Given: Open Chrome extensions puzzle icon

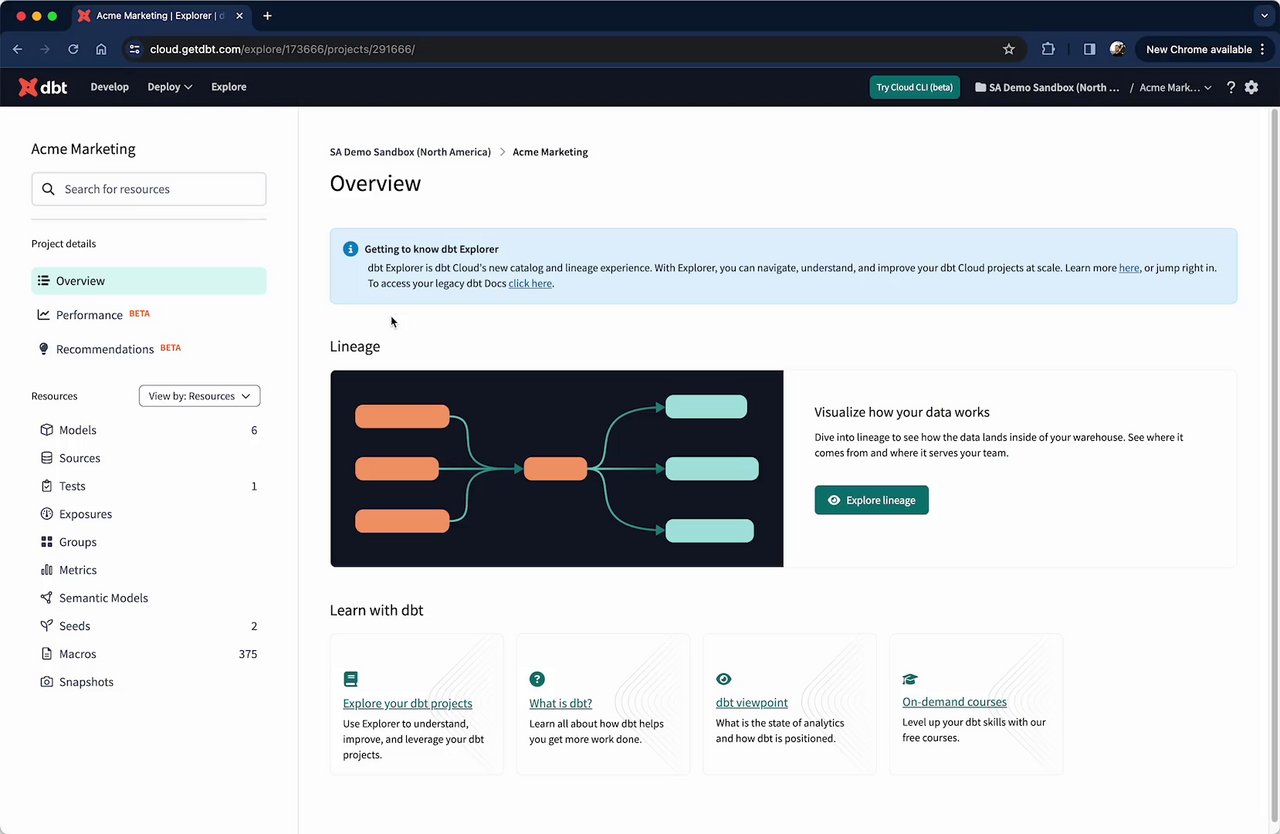Looking at the screenshot, I should point(1048,49).
